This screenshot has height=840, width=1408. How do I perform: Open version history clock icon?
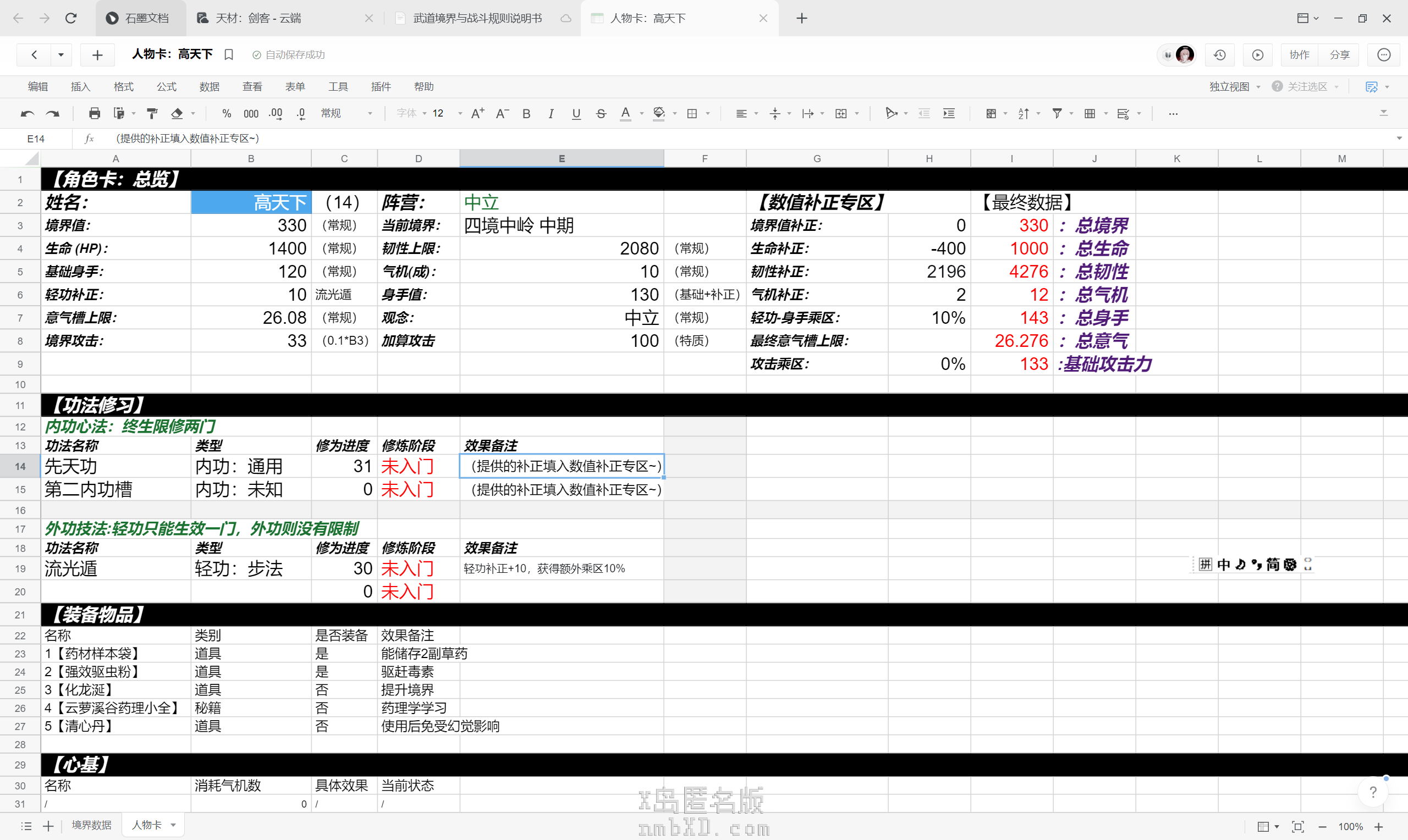1219,55
